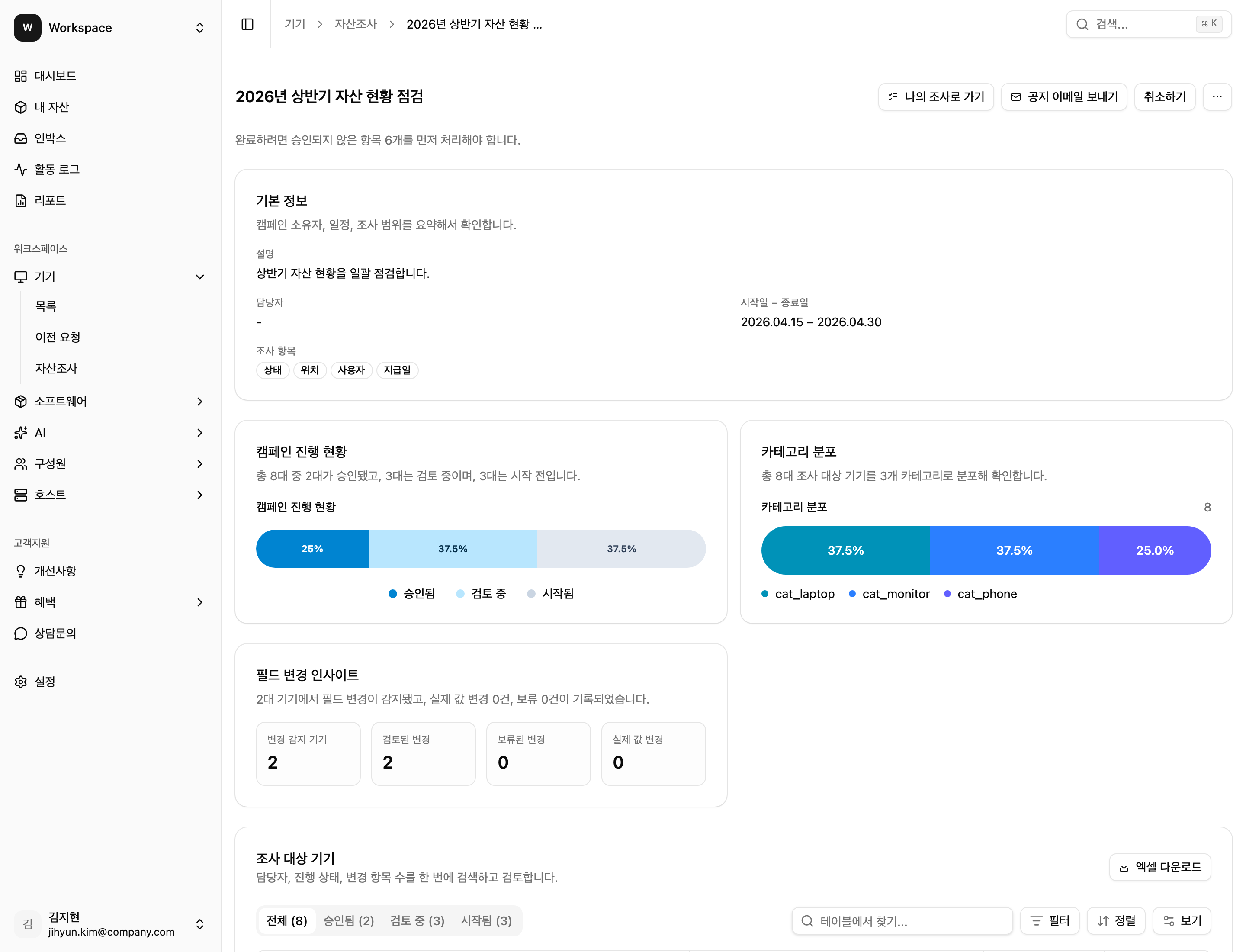Open the 대시보드 sidebar icon
This screenshot has width=1246, height=952.
coord(21,75)
